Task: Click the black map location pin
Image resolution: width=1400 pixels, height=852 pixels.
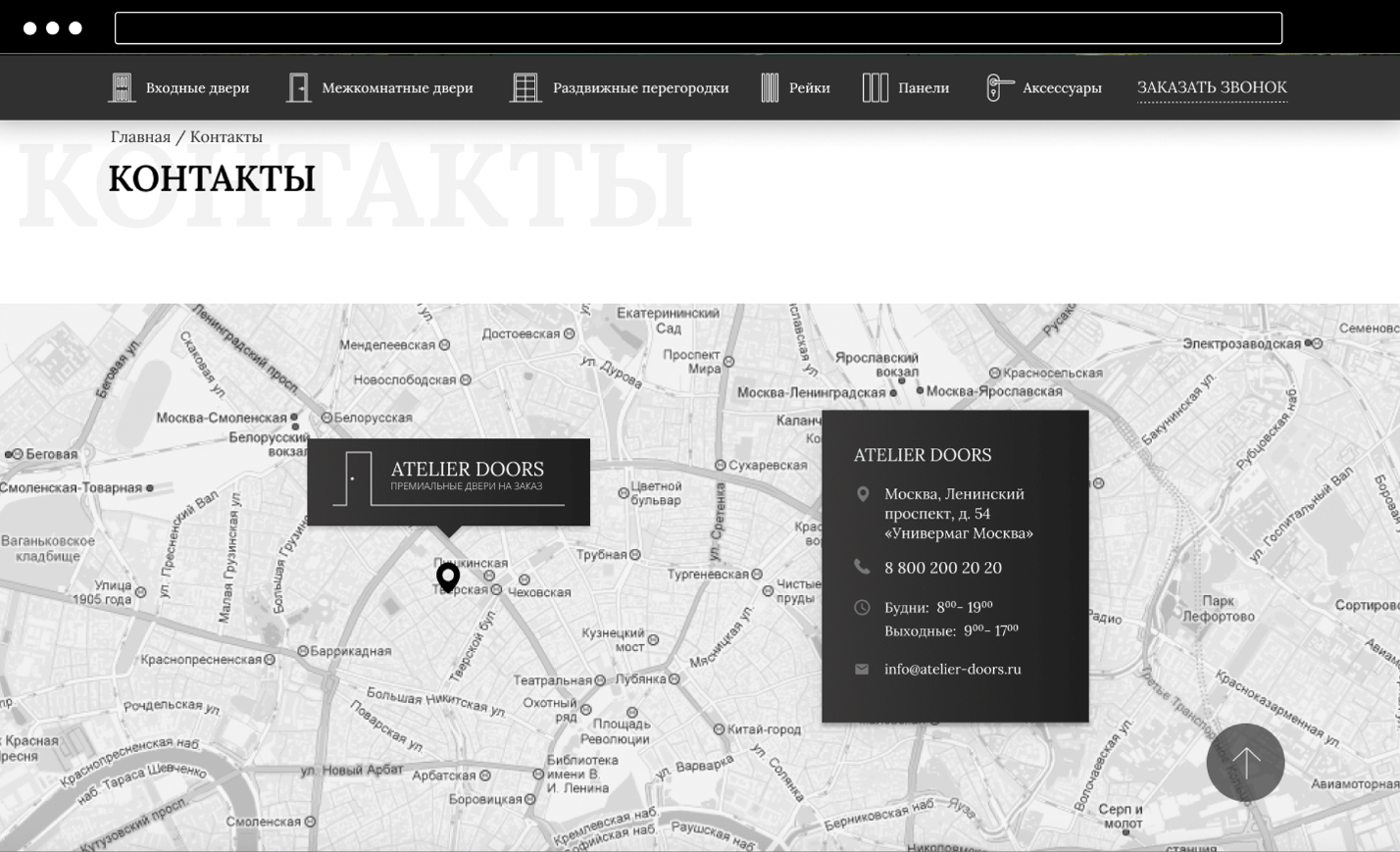Action: [x=448, y=576]
